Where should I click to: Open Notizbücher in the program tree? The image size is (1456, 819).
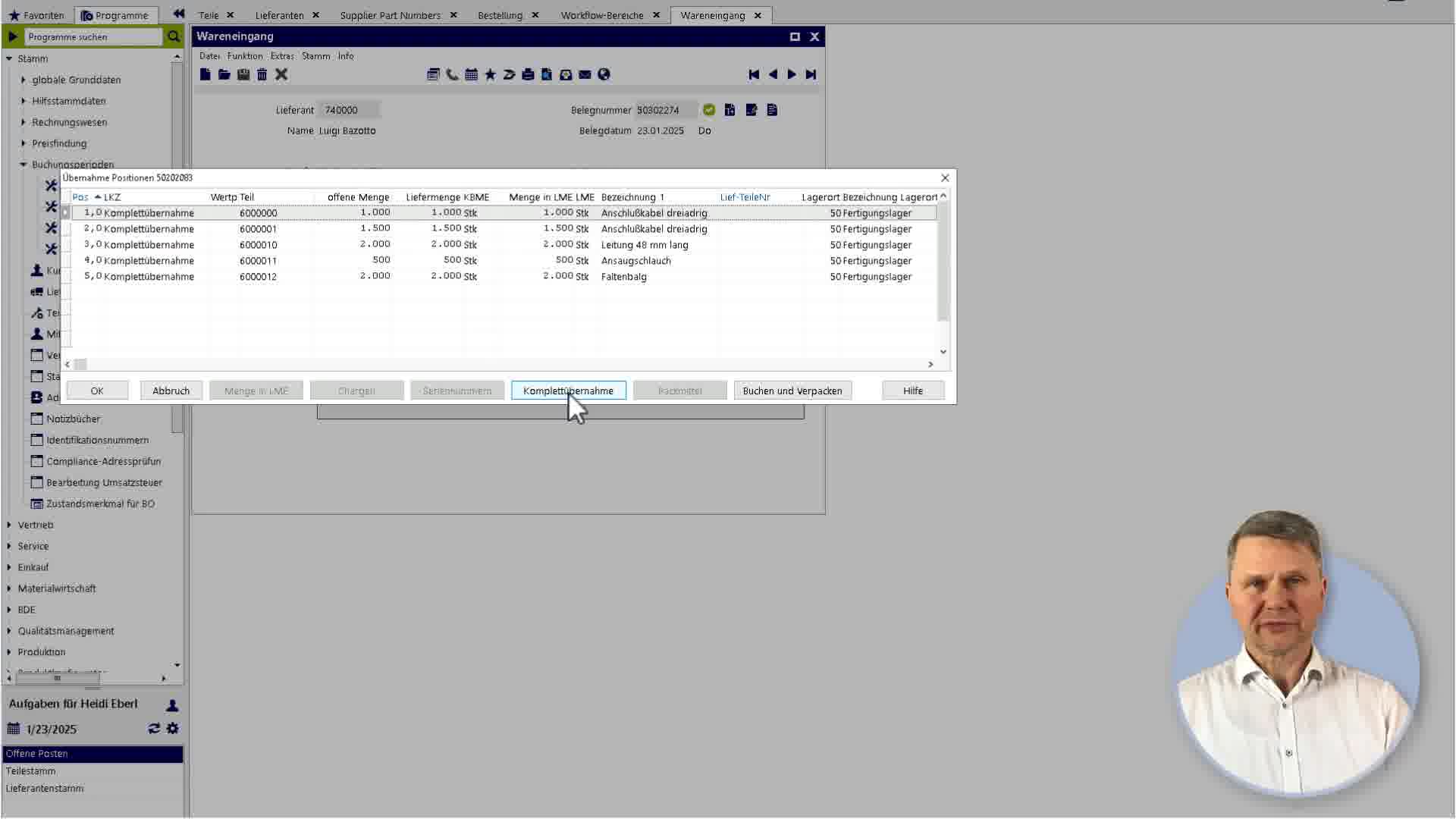pyautogui.click(x=73, y=419)
